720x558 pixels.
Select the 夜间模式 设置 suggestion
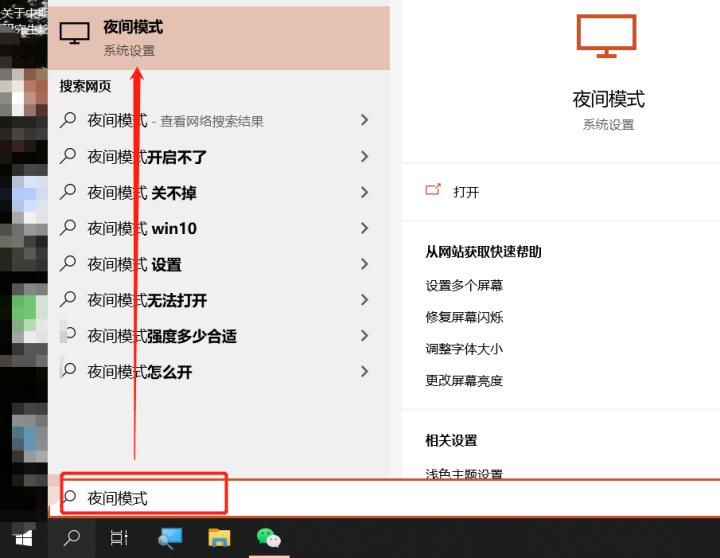pos(219,264)
